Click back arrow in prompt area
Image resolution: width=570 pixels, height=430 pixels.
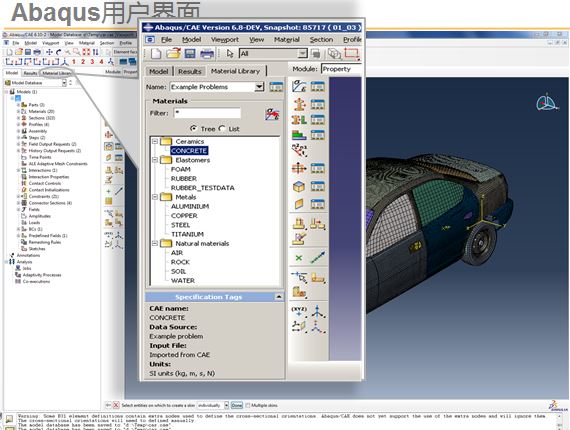tap(108, 405)
